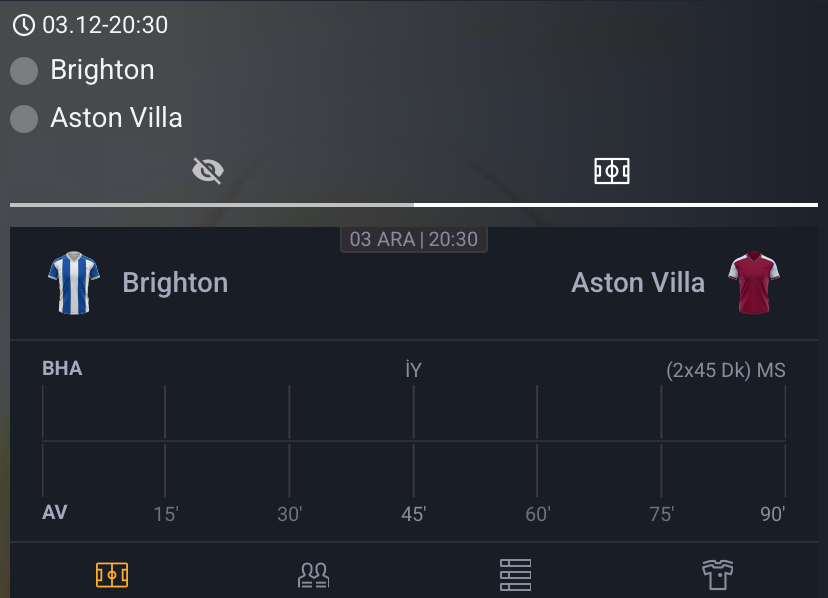Click the stadium icon near the top right
Viewport: 828px width, 598px height.
pyautogui.click(x=613, y=170)
